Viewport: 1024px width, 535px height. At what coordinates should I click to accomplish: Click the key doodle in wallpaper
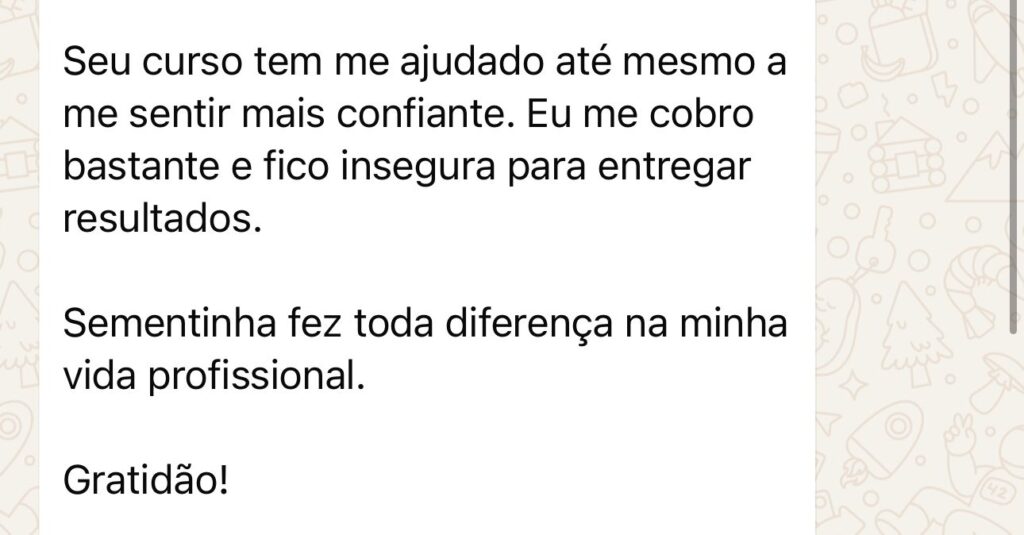point(876,240)
